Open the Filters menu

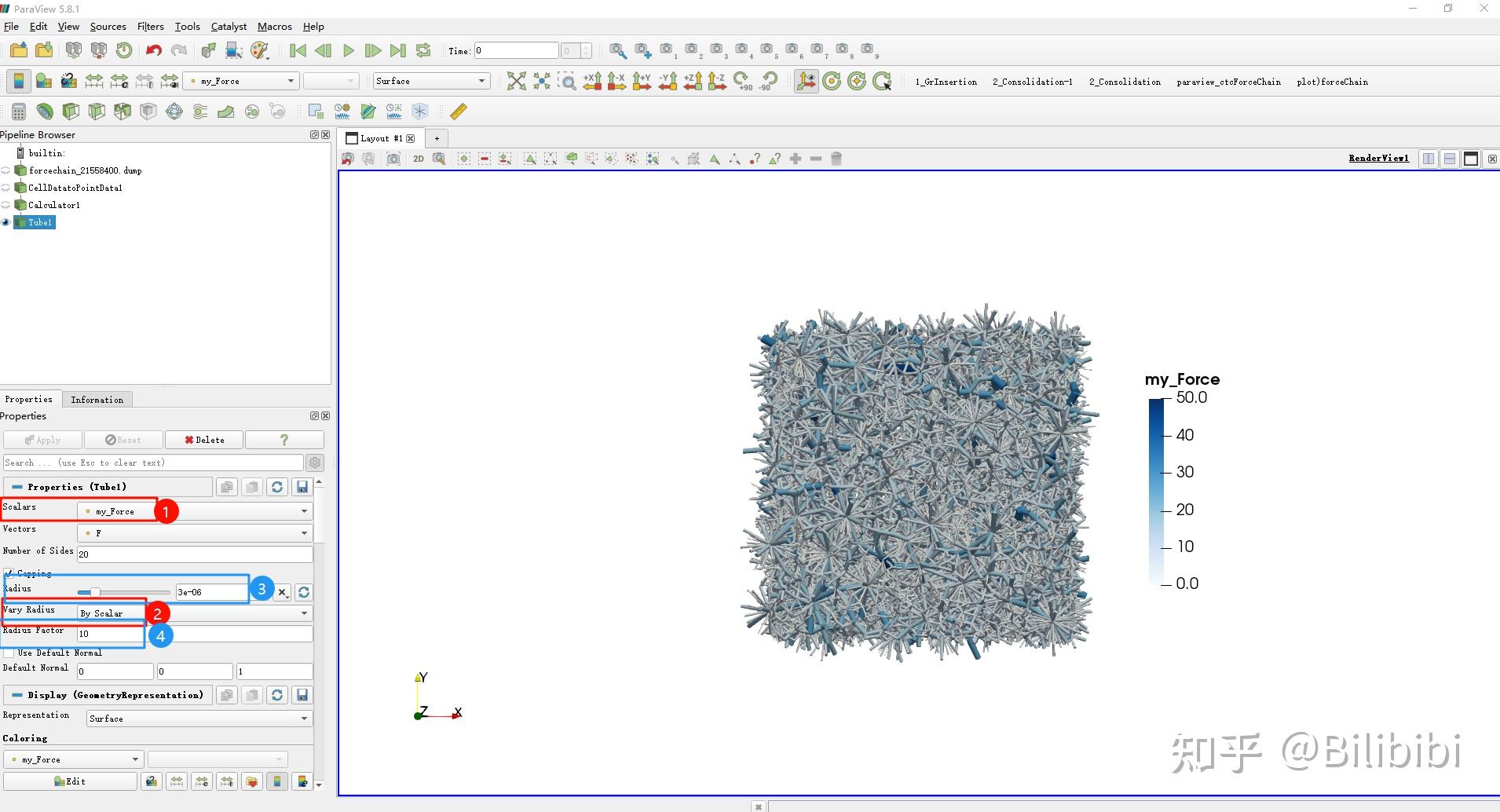(150, 27)
